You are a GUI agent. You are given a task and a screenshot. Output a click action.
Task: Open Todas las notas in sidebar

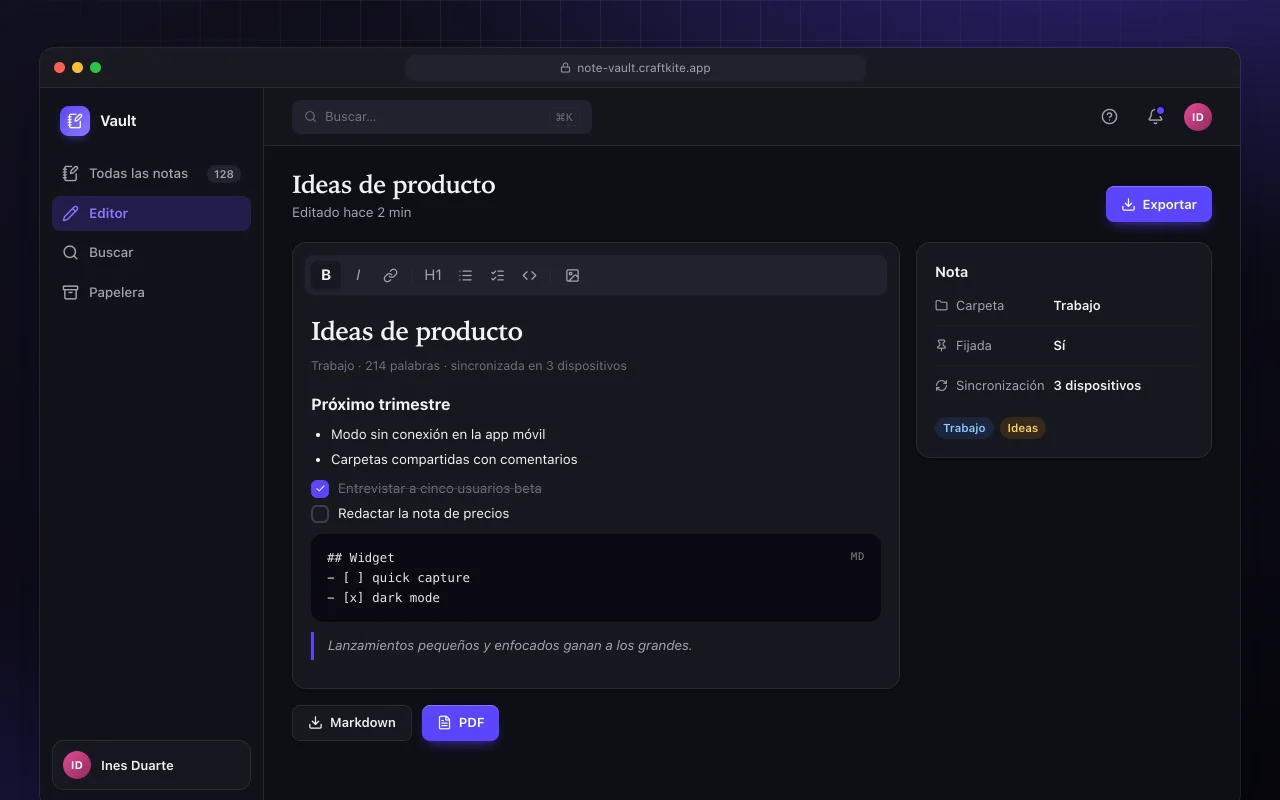coord(151,173)
